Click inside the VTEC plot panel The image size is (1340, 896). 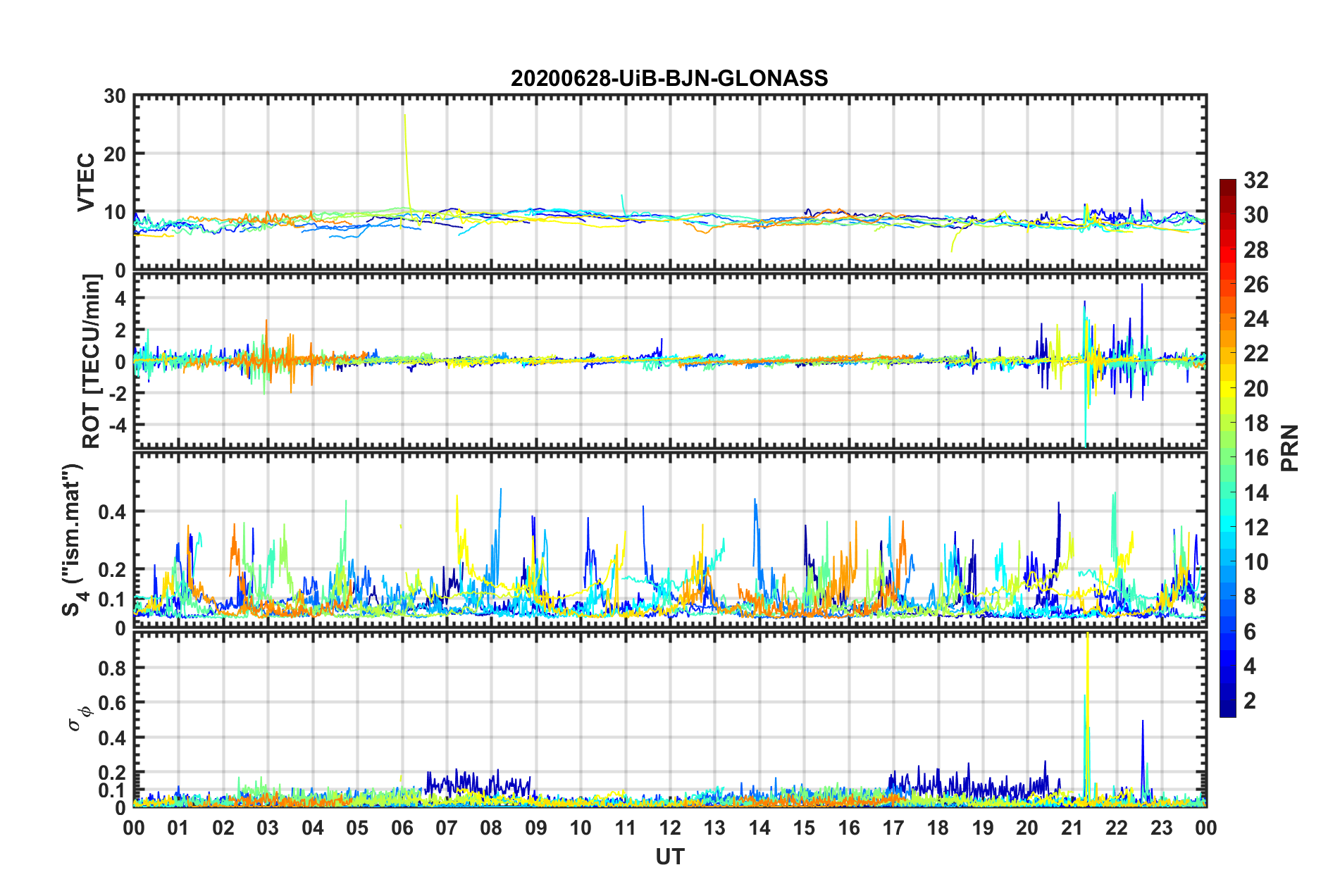point(670,182)
